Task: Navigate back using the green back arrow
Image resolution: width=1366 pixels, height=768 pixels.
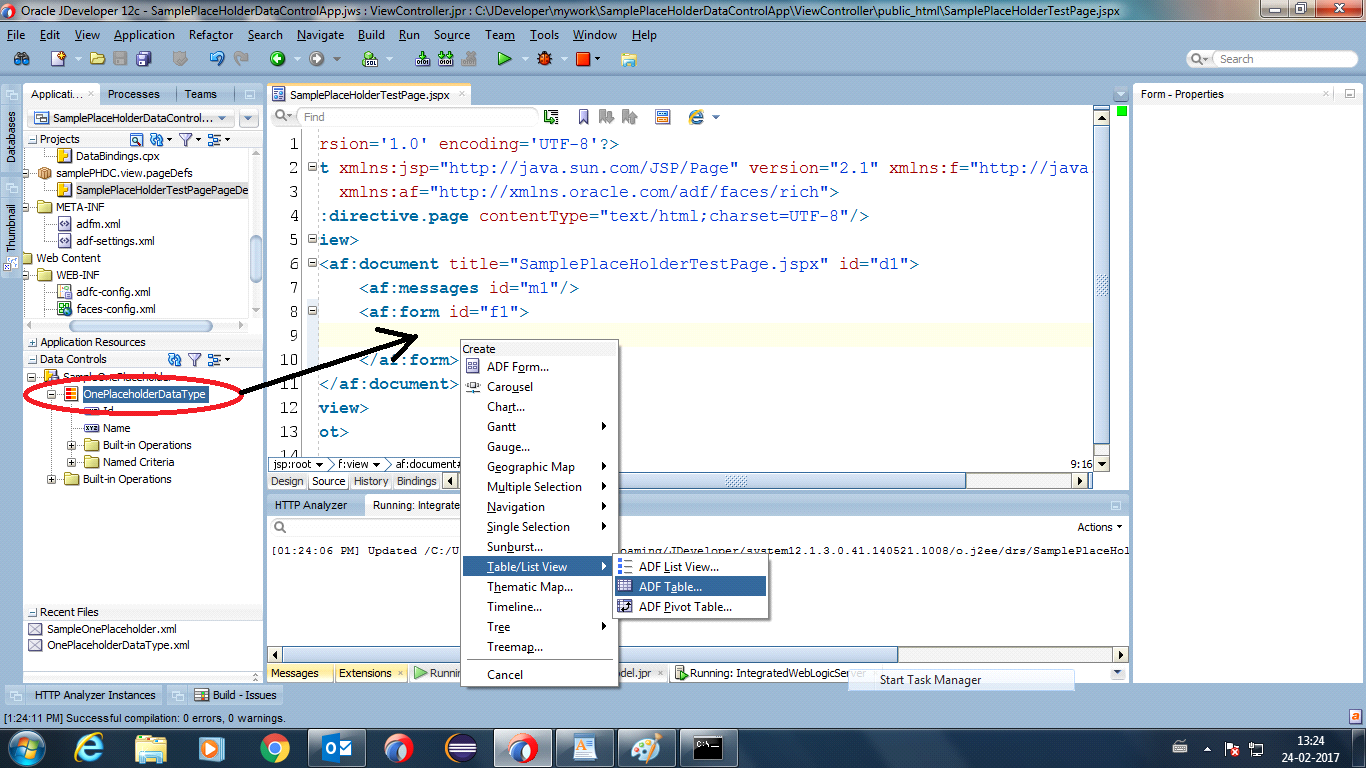Action: click(277, 58)
